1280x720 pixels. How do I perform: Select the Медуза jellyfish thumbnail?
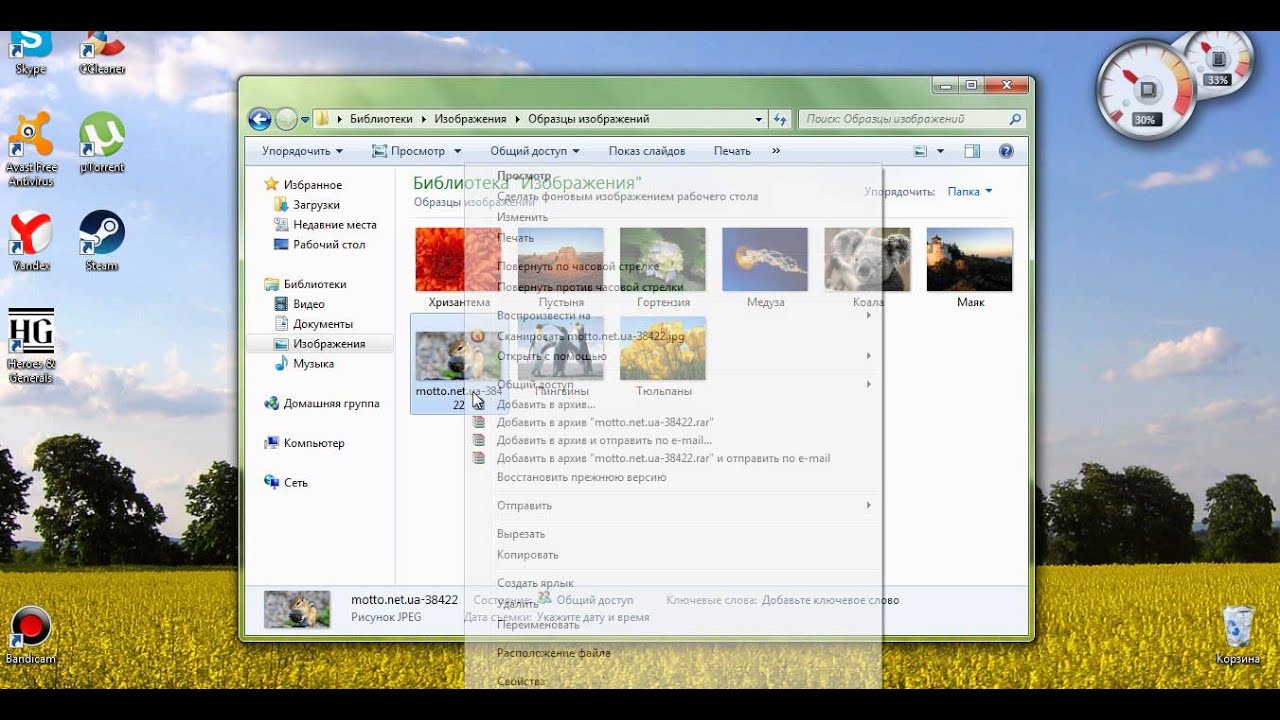tap(765, 260)
